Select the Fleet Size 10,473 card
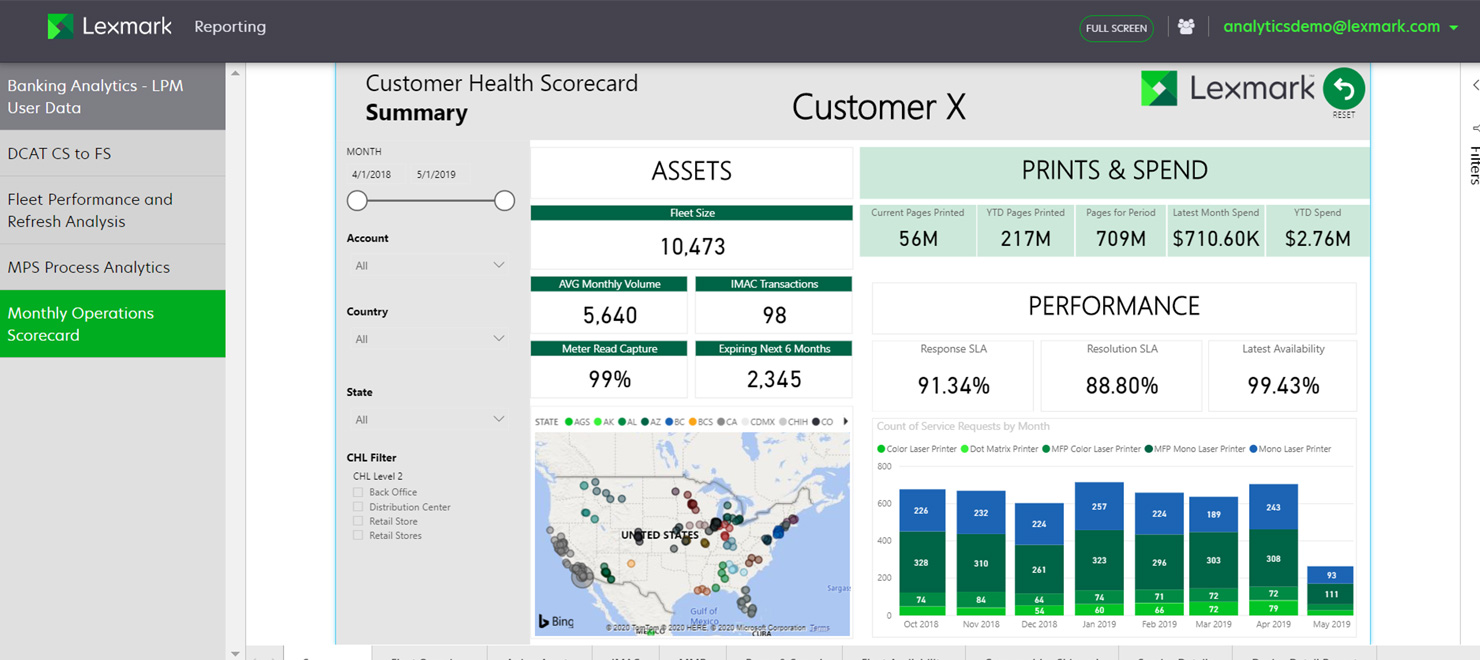This screenshot has height=660, width=1480. [692, 238]
